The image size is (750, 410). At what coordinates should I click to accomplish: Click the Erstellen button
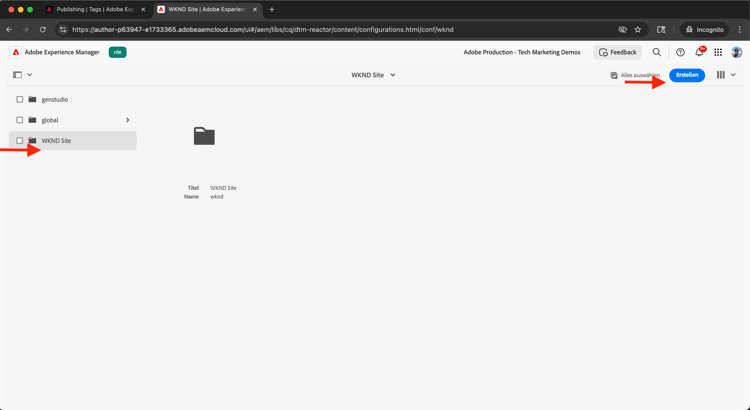click(687, 75)
